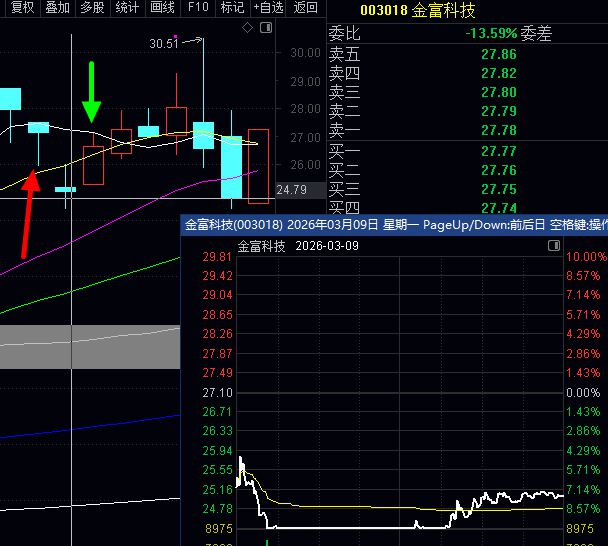Image resolution: width=608 pixels, height=546 pixels.
Task: Select the 买一 price 27.77
Action: pyautogui.click(x=499, y=151)
